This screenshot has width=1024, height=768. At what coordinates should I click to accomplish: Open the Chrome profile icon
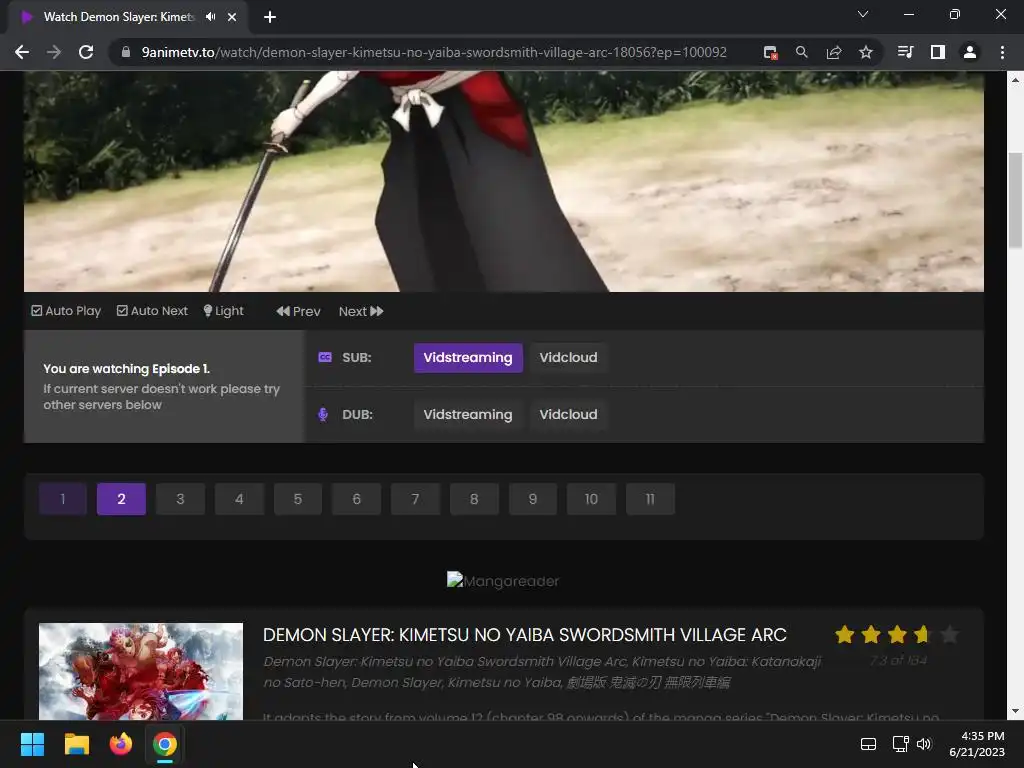pyautogui.click(x=970, y=52)
